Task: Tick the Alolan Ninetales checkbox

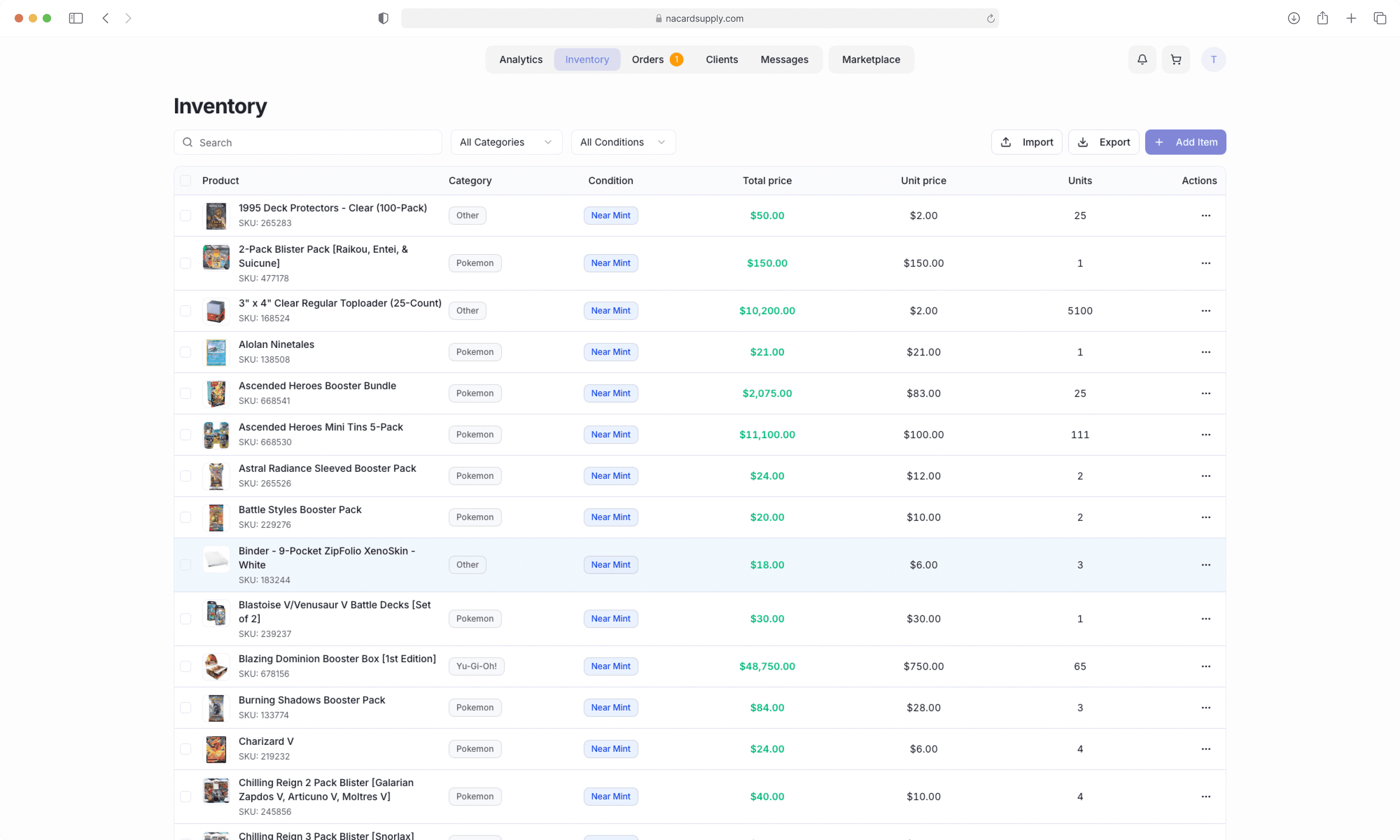Action: (x=186, y=352)
